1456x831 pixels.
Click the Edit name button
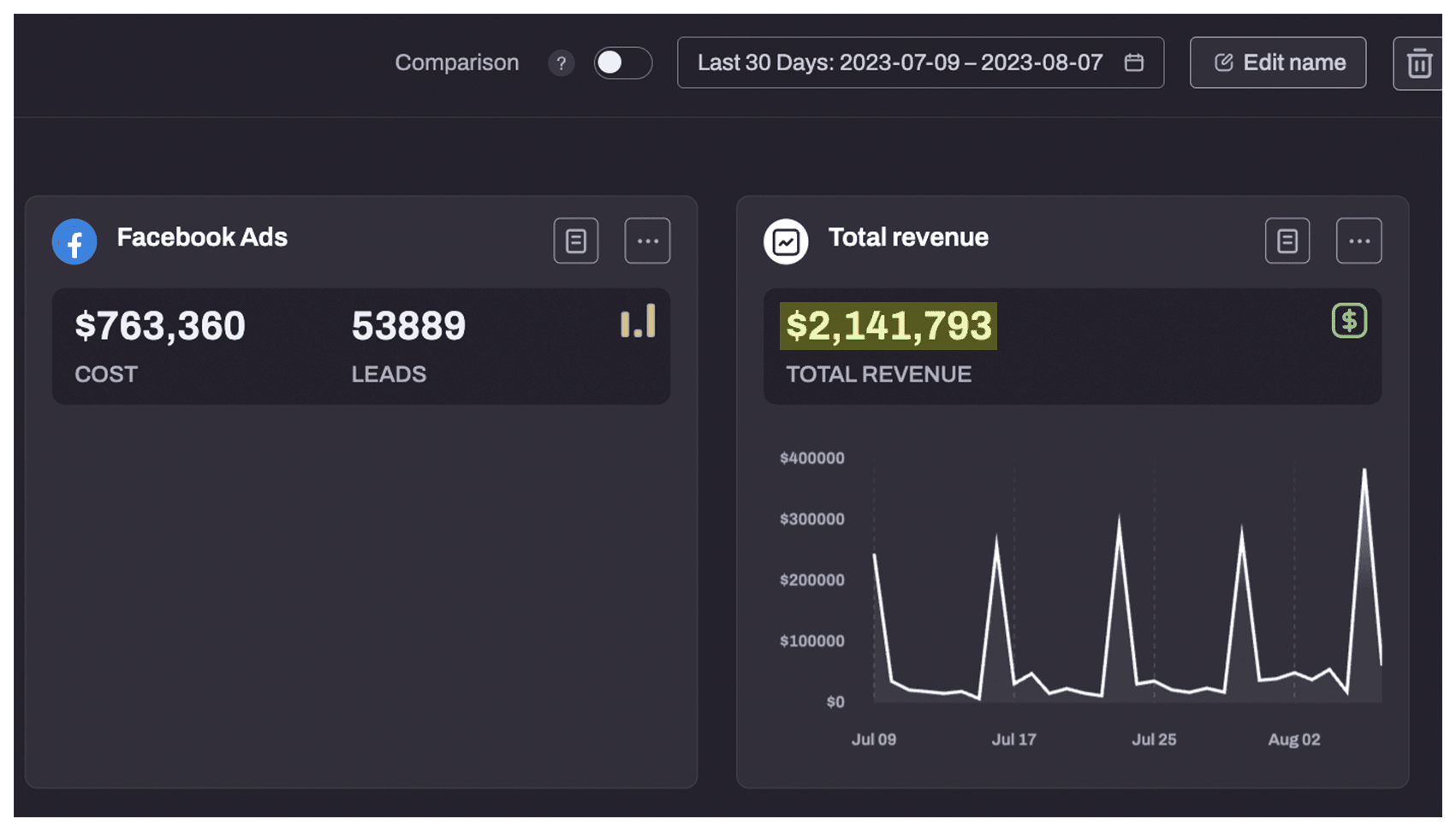[x=1277, y=63]
